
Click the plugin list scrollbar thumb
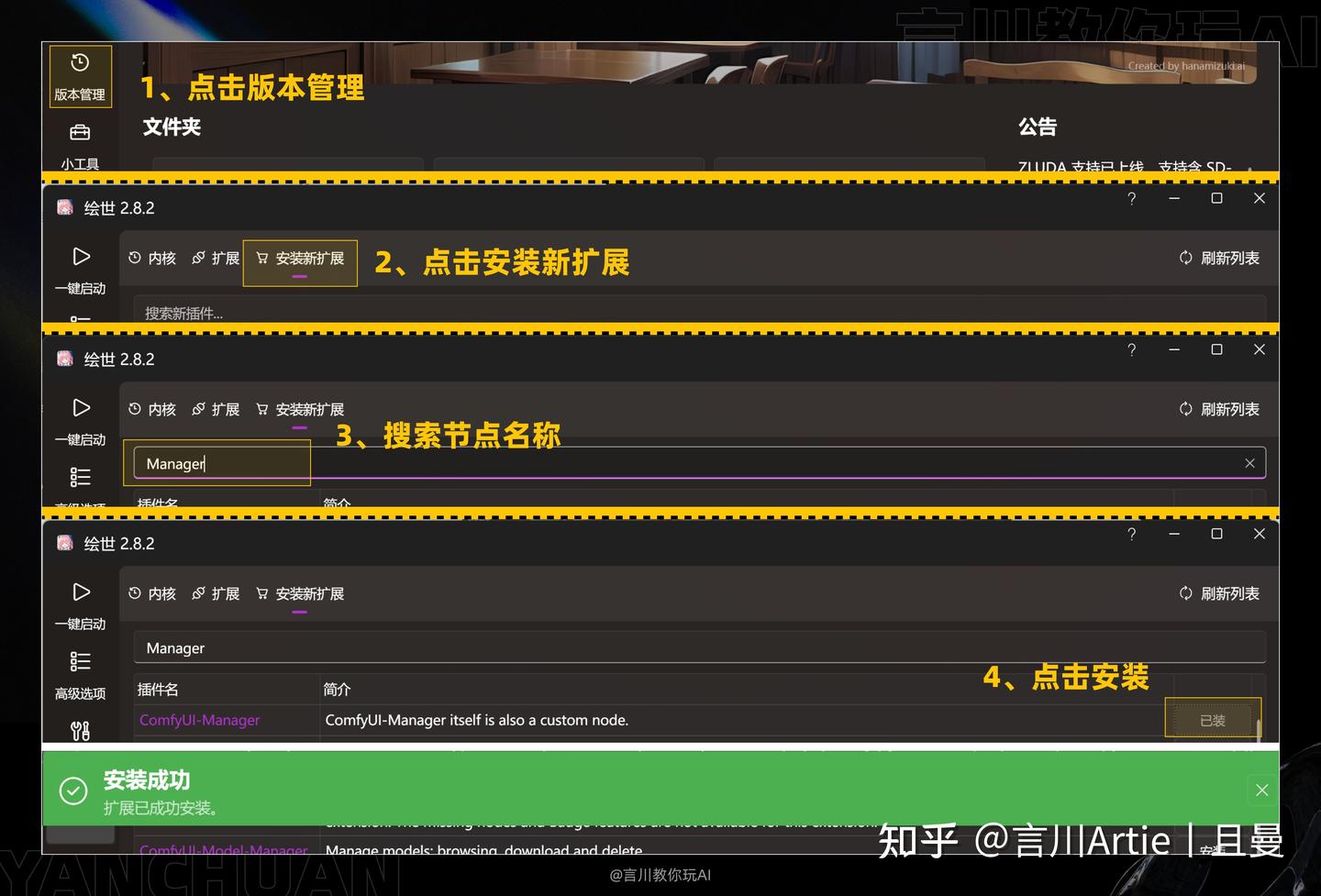click(1259, 729)
